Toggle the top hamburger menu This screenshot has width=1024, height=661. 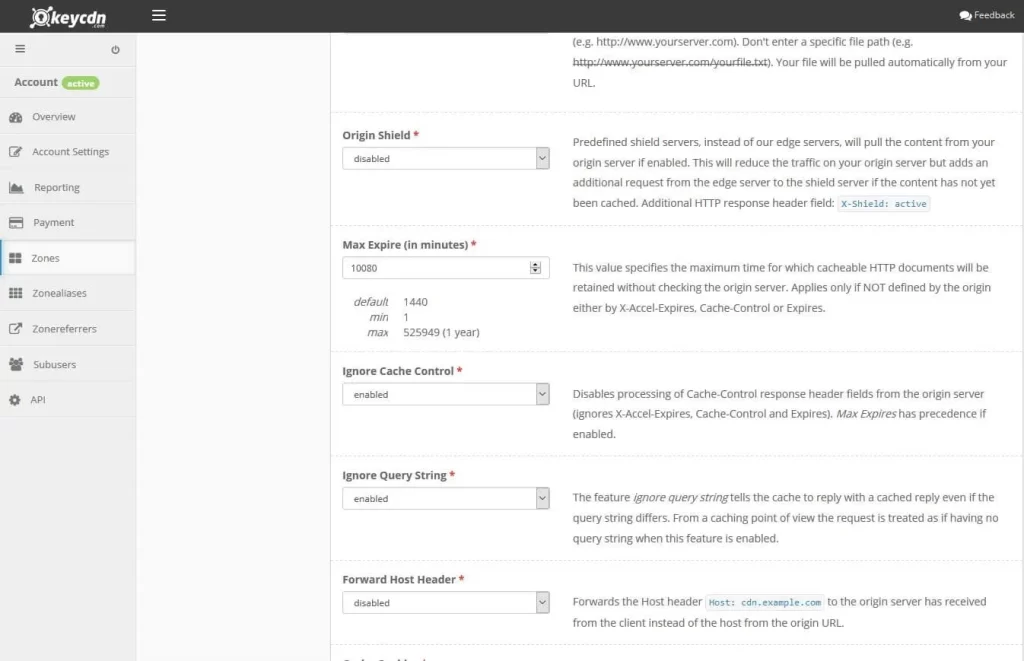[159, 15]
